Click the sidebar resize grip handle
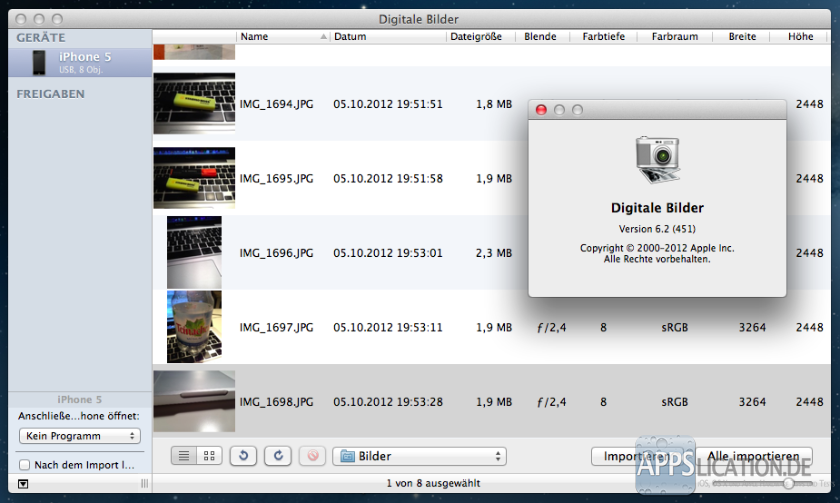 [145, 484]
